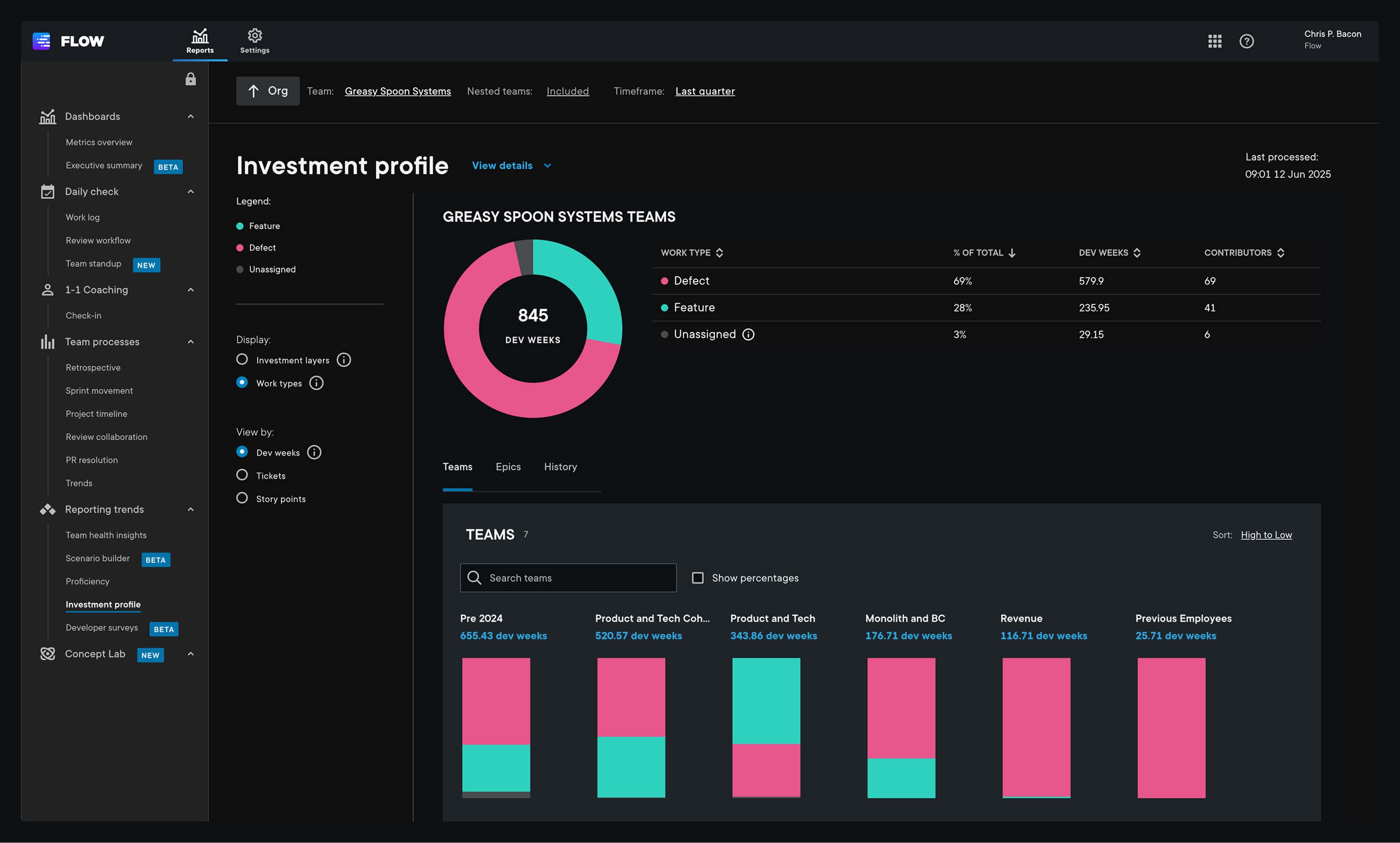Collapse the Team processes section chevron

(x=191, y=341)
